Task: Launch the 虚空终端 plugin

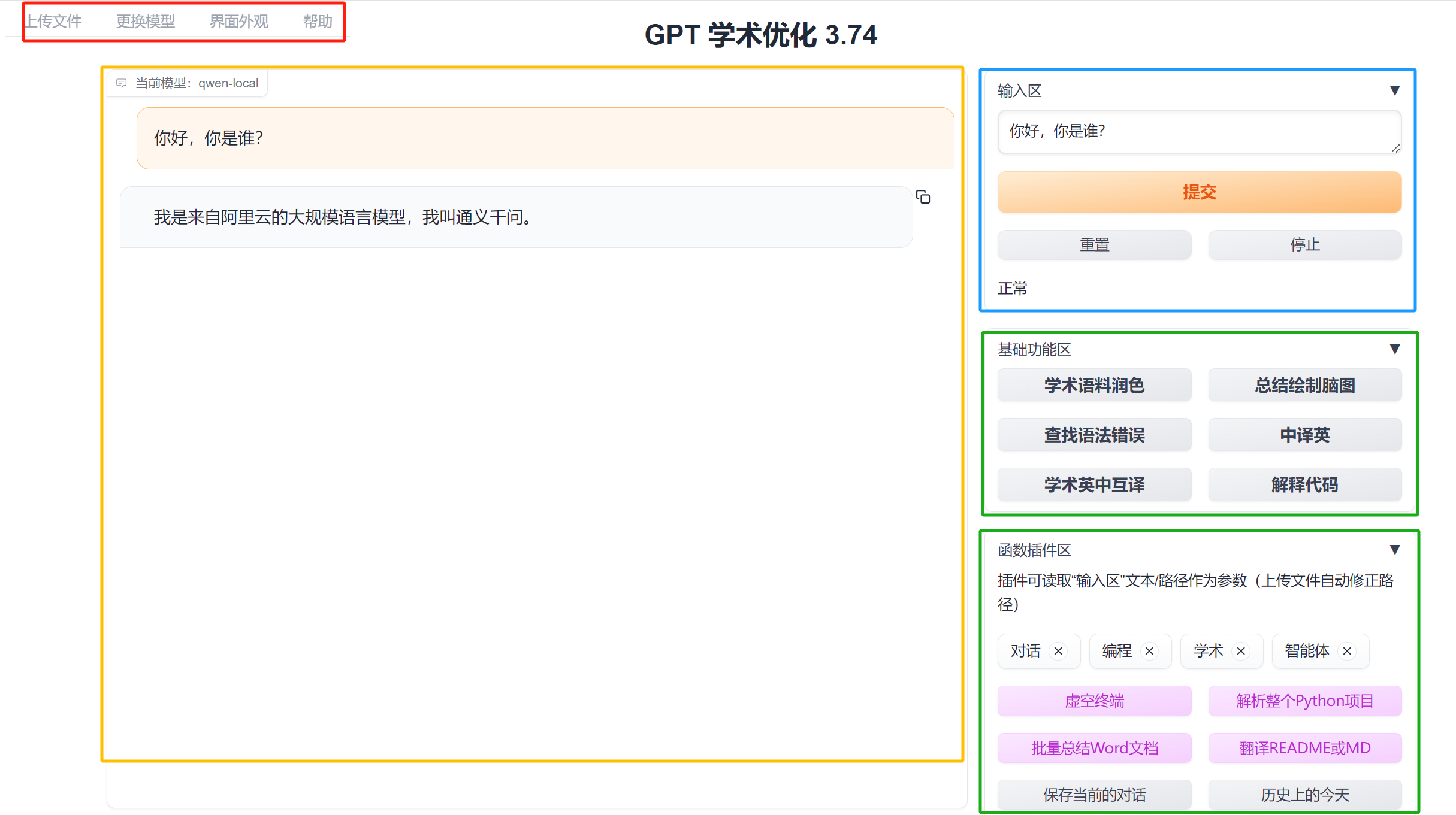Action: [1095, 701]
